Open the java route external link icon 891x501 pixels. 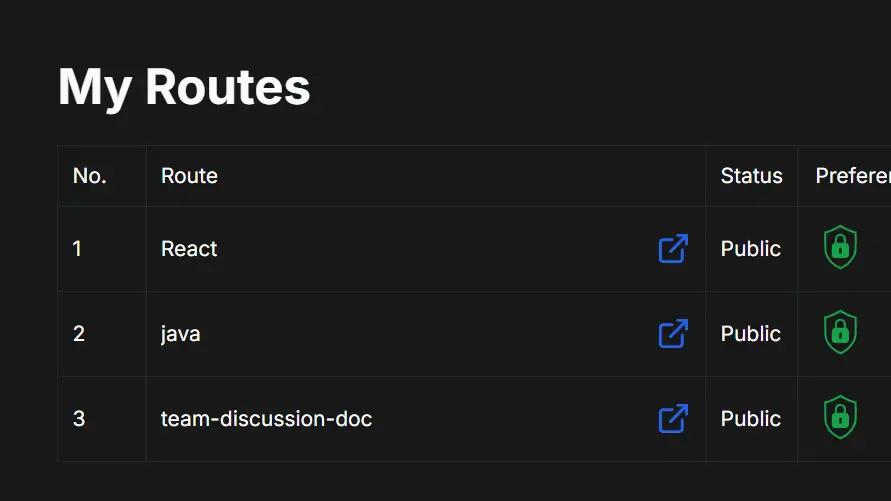point(673,334)
